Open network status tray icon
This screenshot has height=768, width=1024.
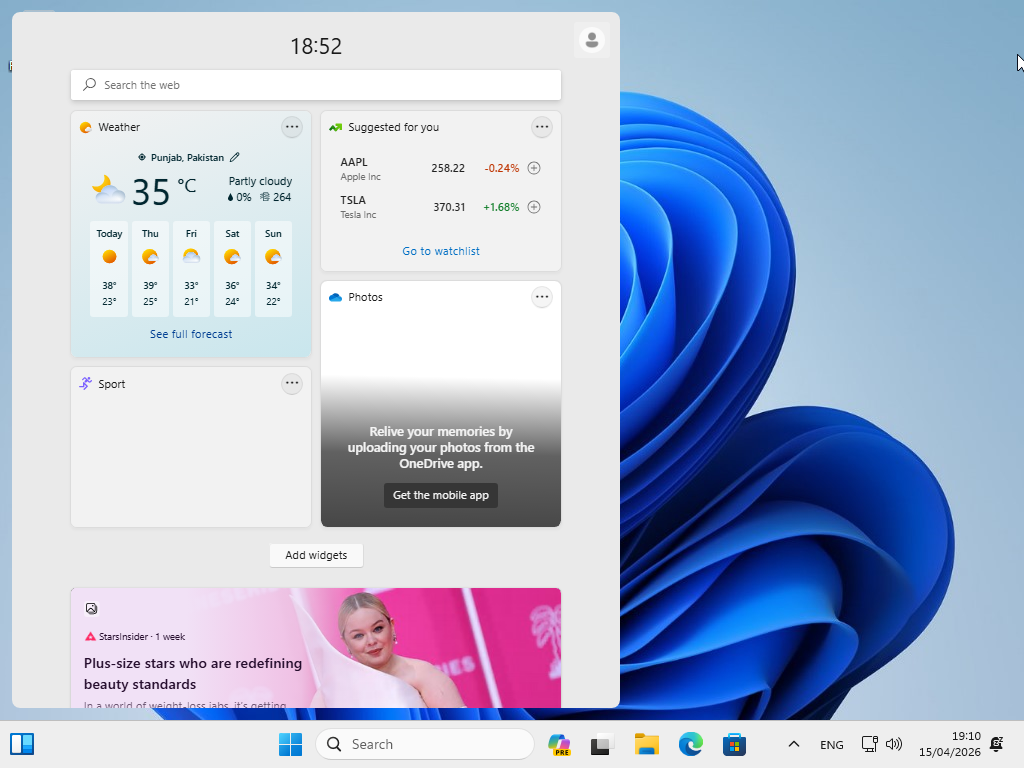(x=869, y=744)
